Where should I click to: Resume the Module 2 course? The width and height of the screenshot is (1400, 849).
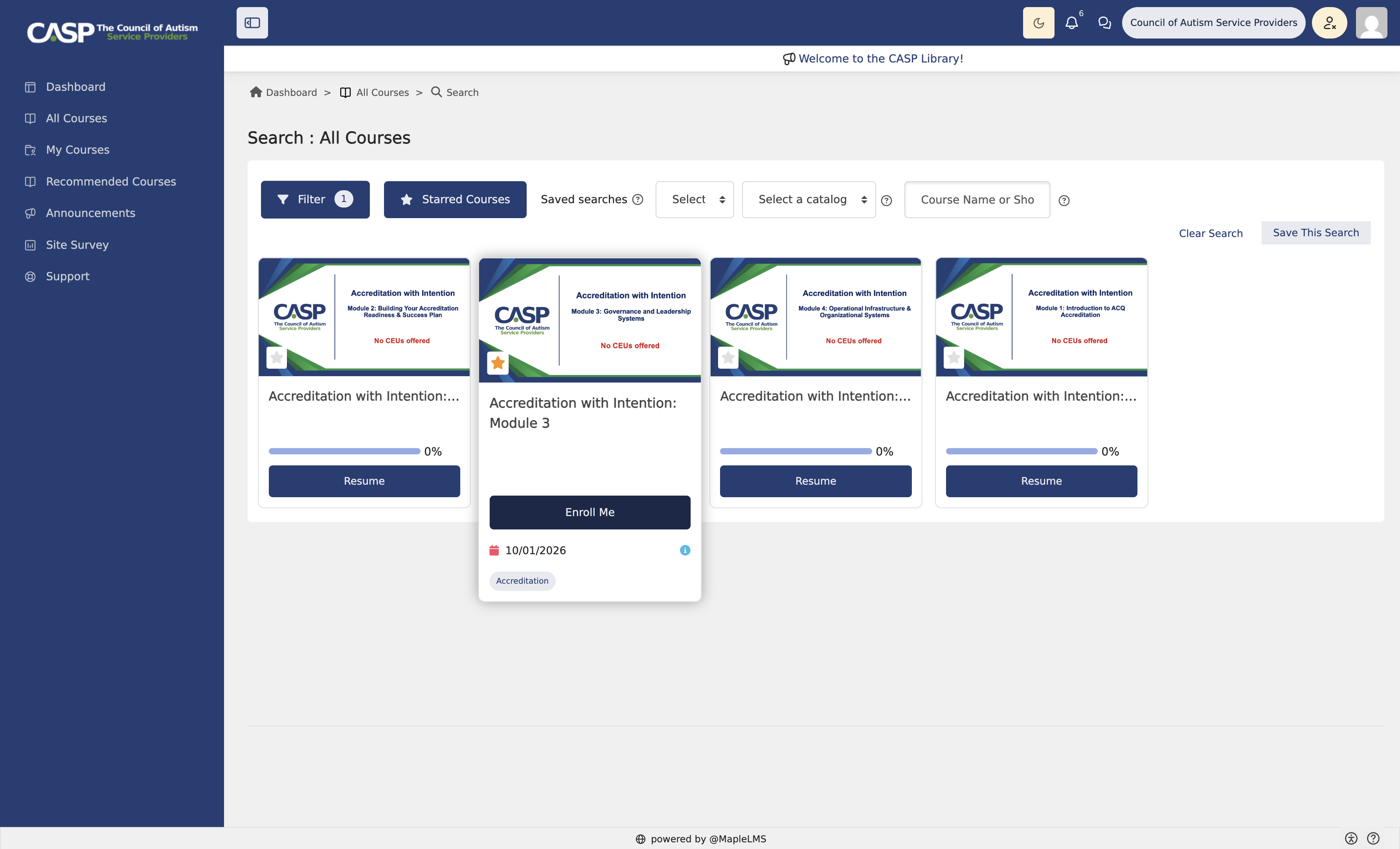click(x=364, y=481)
